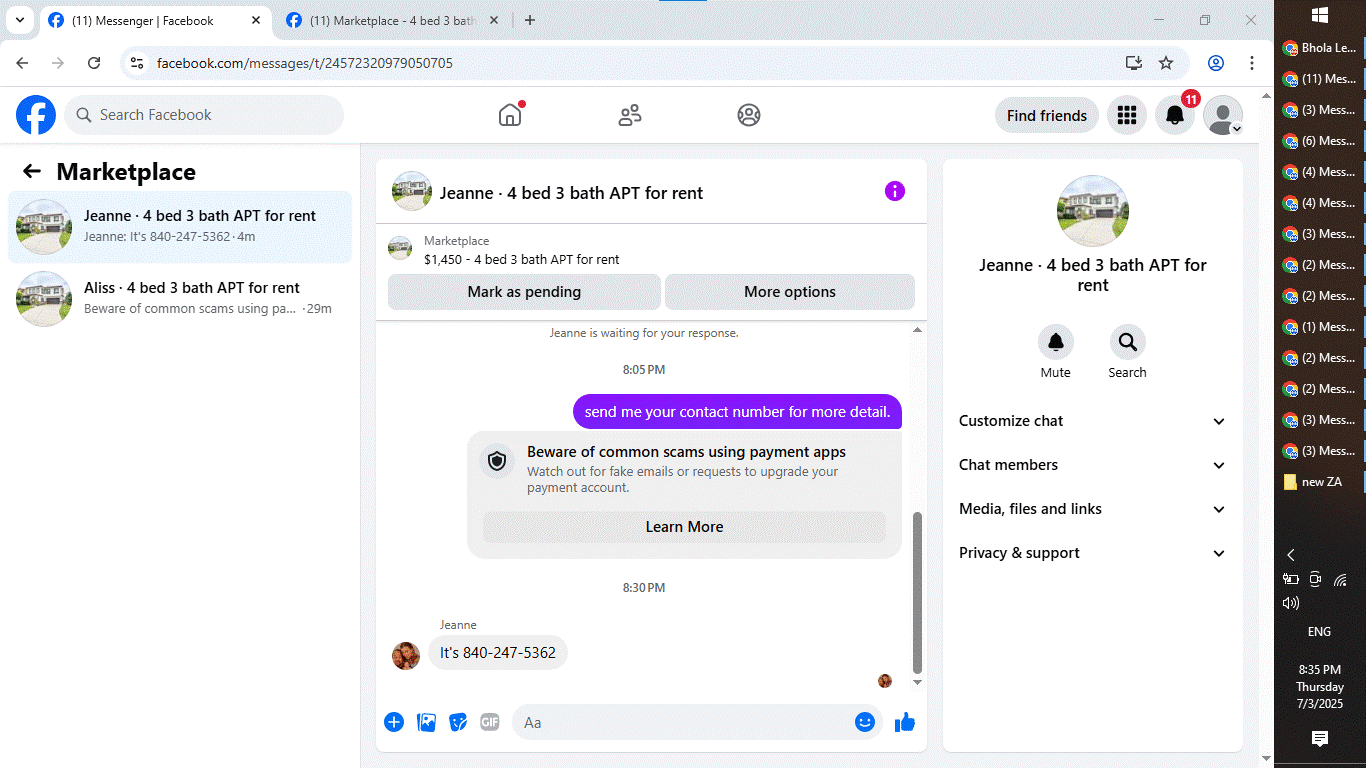Image resolution: width=1366 pixels, height=768 pixels.
Task: Go back using the Marketplace arrow
Action: coord(32,171)
